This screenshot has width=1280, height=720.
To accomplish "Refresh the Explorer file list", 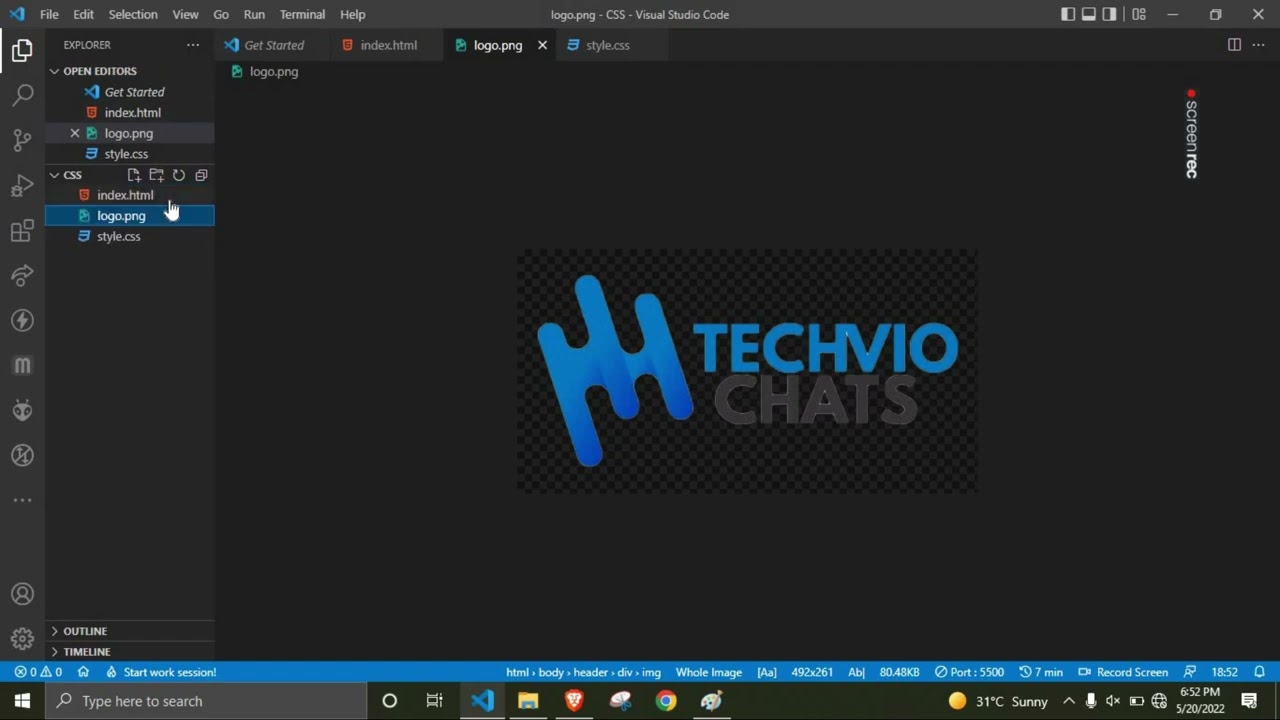I will click(x=179, y=175).
